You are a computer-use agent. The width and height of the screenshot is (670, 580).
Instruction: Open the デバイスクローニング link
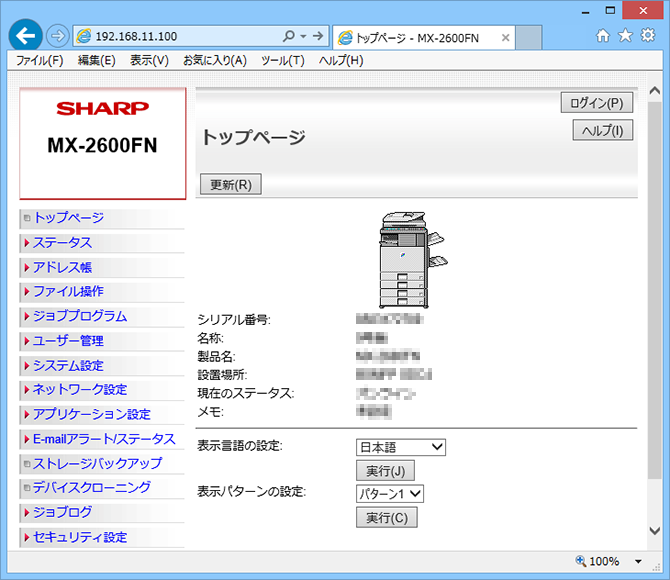[91, 488]
